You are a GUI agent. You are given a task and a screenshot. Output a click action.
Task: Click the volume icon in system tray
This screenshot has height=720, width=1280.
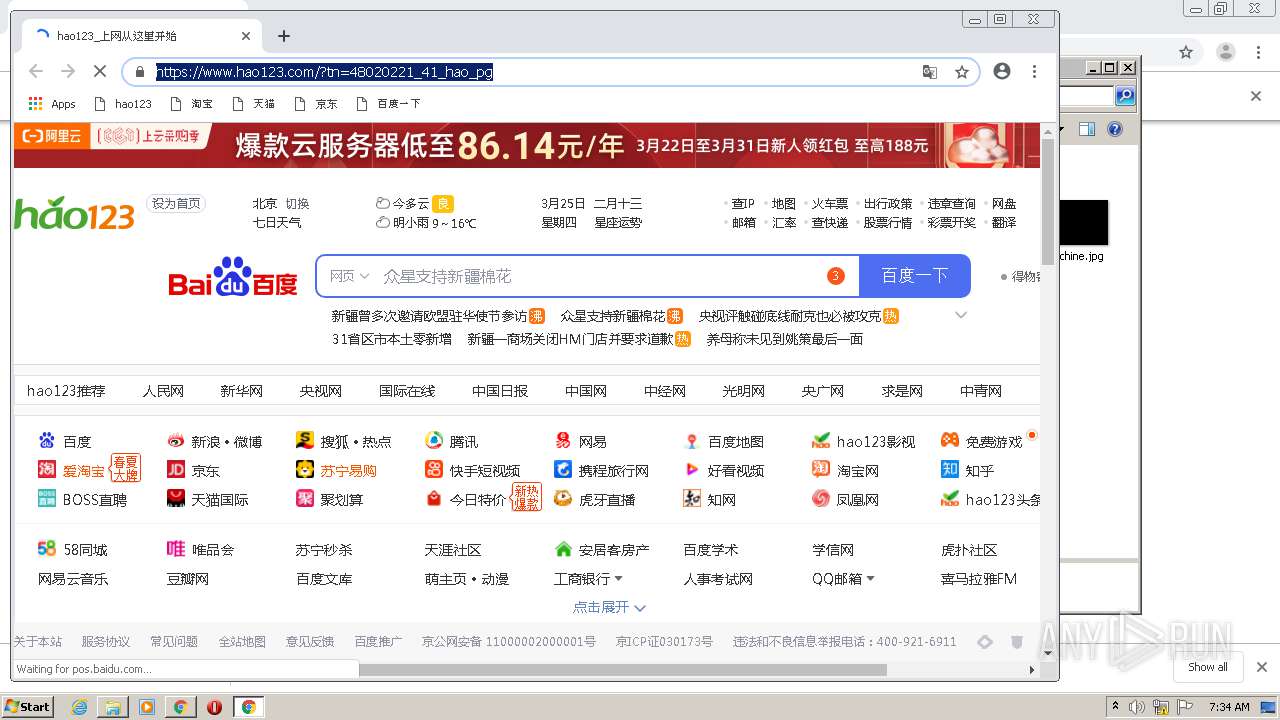pyautogui.click(x=1136, y=707)
